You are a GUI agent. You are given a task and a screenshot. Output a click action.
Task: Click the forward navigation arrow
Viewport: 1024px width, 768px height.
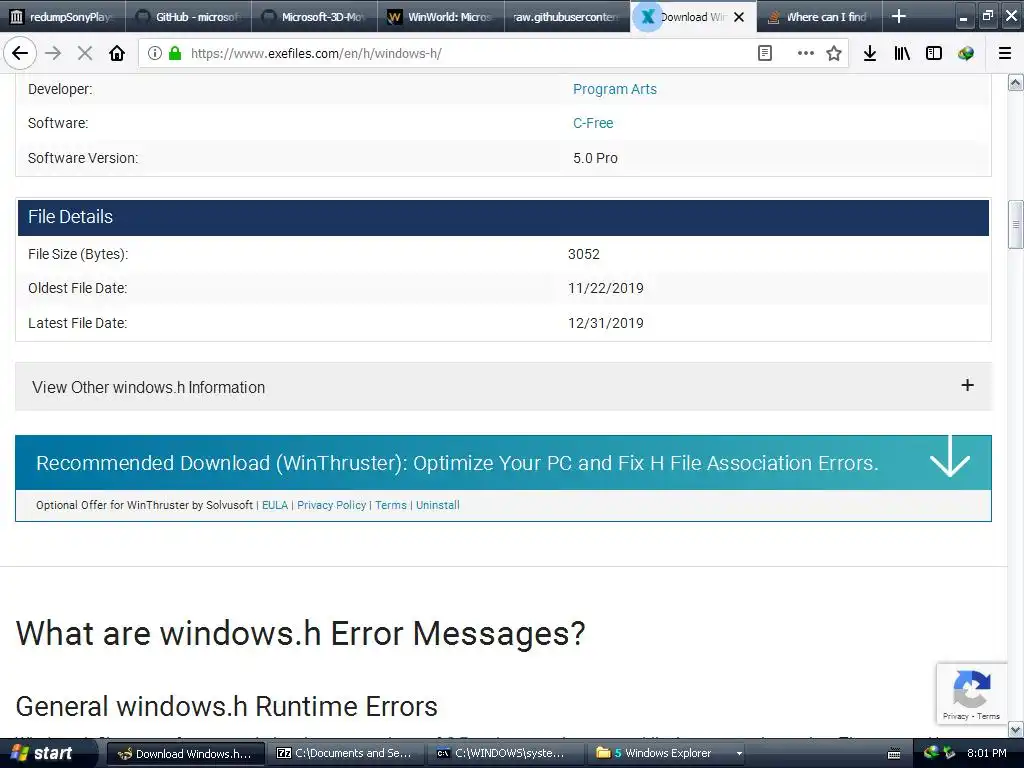coord(54,54)
